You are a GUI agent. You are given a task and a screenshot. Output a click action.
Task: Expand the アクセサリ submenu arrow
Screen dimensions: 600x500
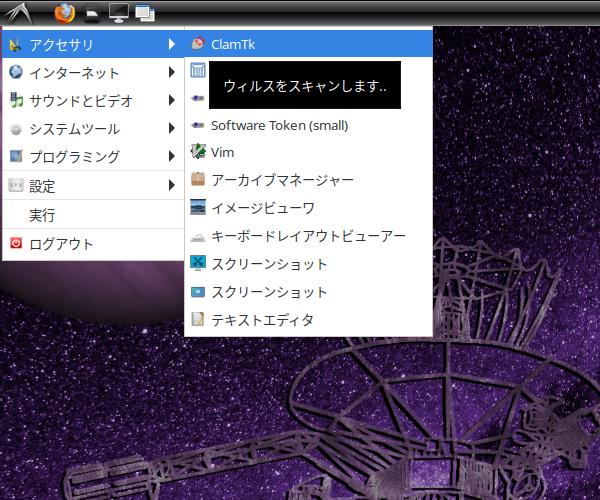(172, 44)
